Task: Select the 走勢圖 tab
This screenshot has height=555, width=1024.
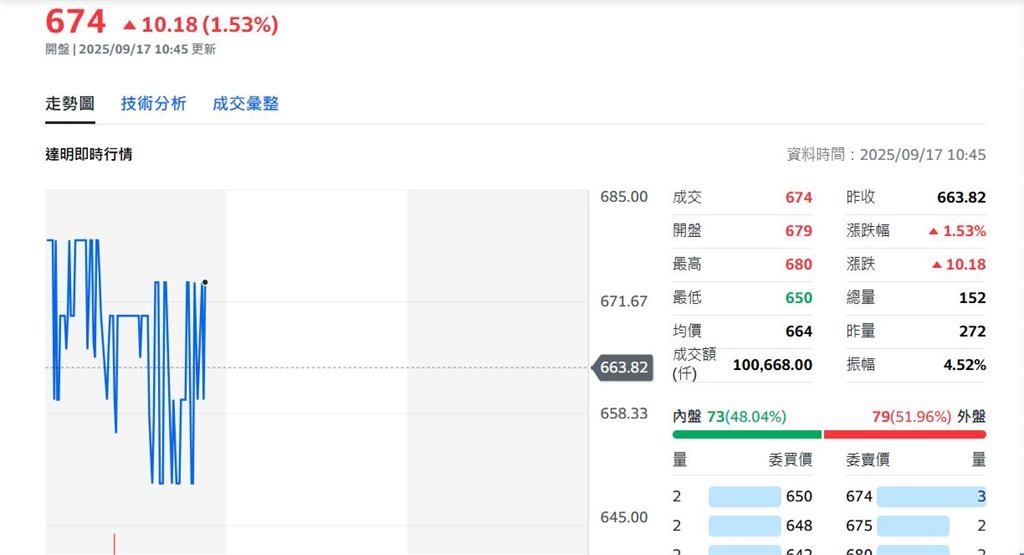Action: [70, 103]
